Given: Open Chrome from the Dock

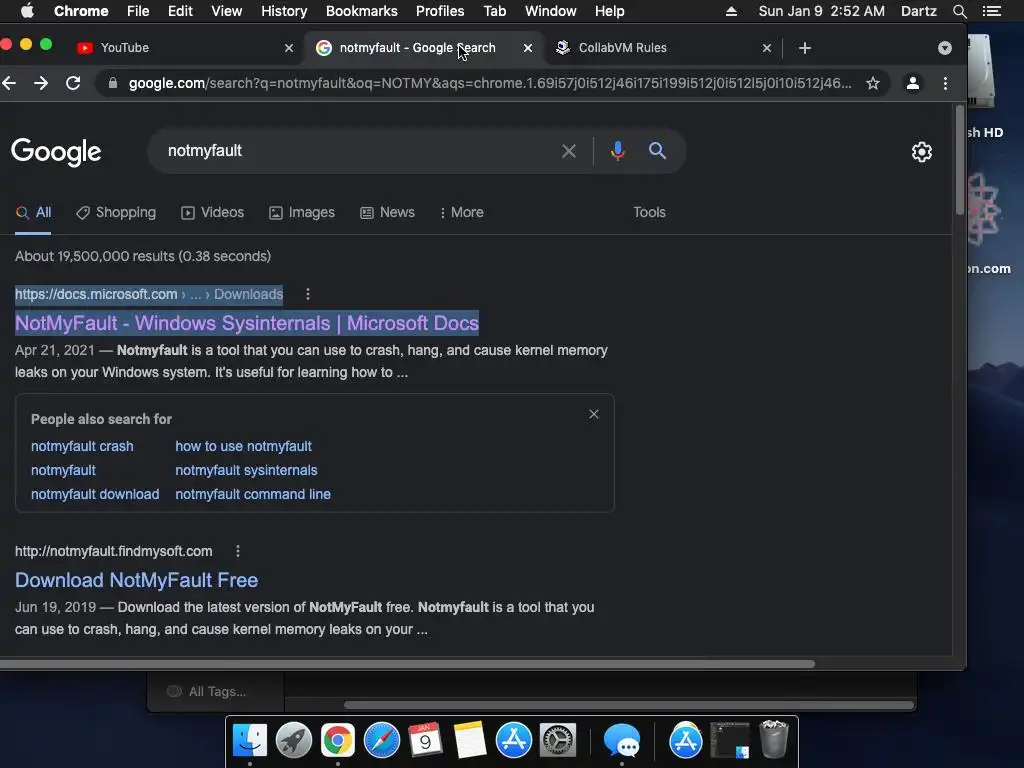Looking at the screenshot, I should [x=337, y=741].
